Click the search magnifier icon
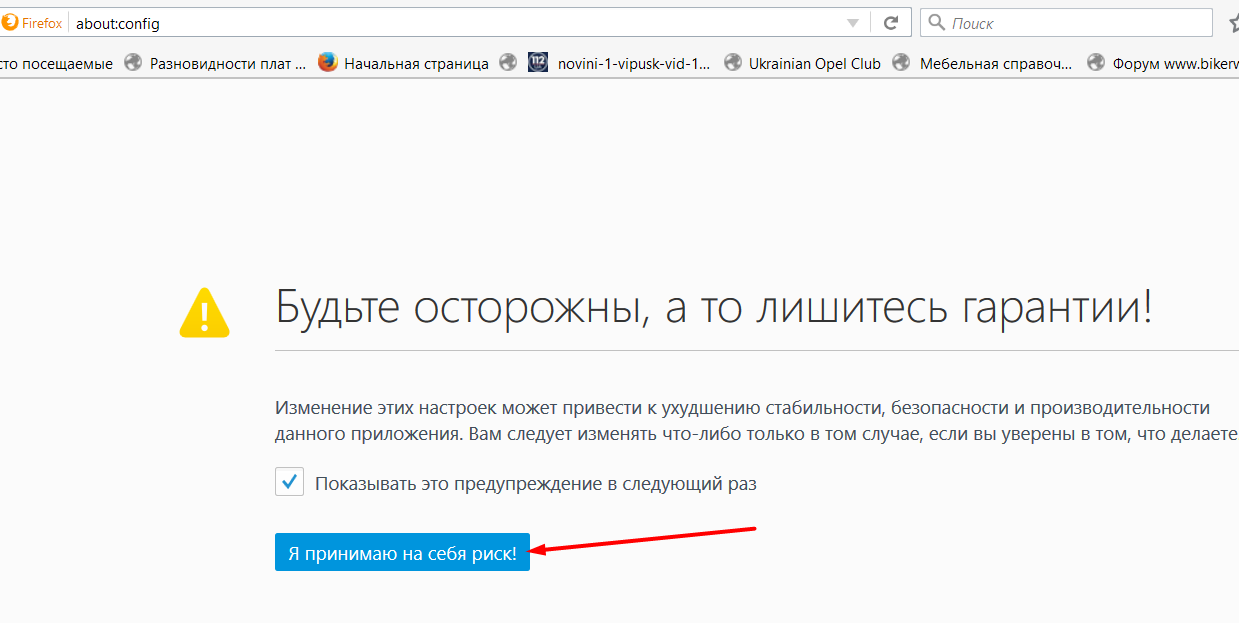The width and height of the screenshot is (1239, 623). click(934, 22)
